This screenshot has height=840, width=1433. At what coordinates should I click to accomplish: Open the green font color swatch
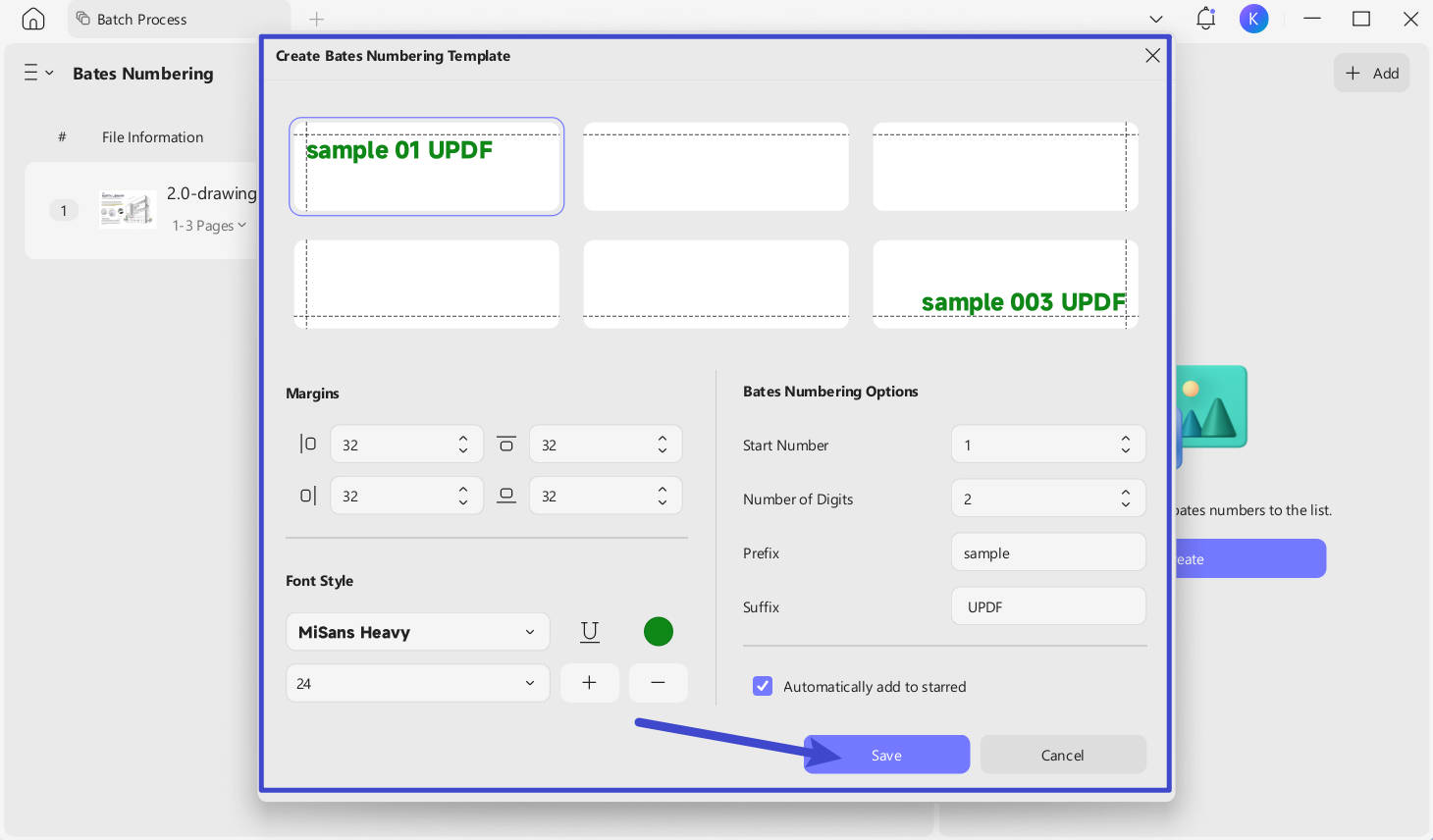(x=659, y=632)
